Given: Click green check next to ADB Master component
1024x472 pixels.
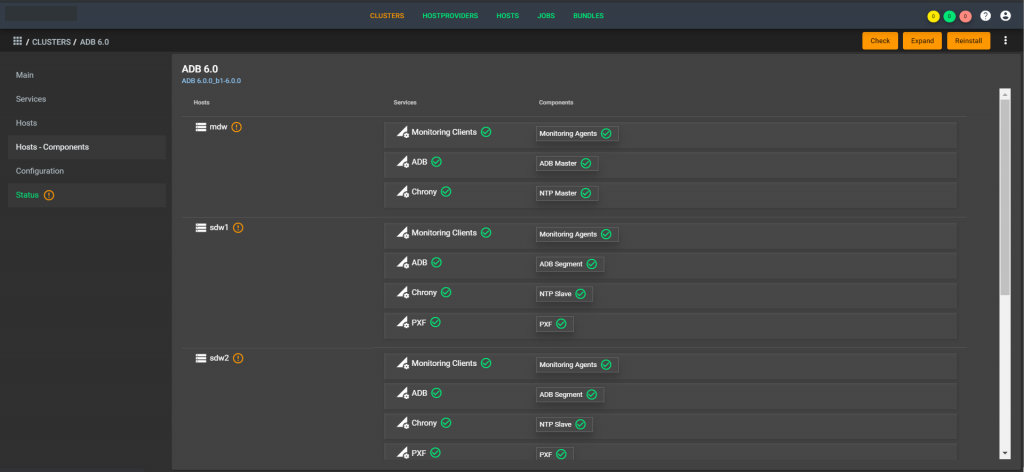Looking at the screenshot, I should click(586, 163).
